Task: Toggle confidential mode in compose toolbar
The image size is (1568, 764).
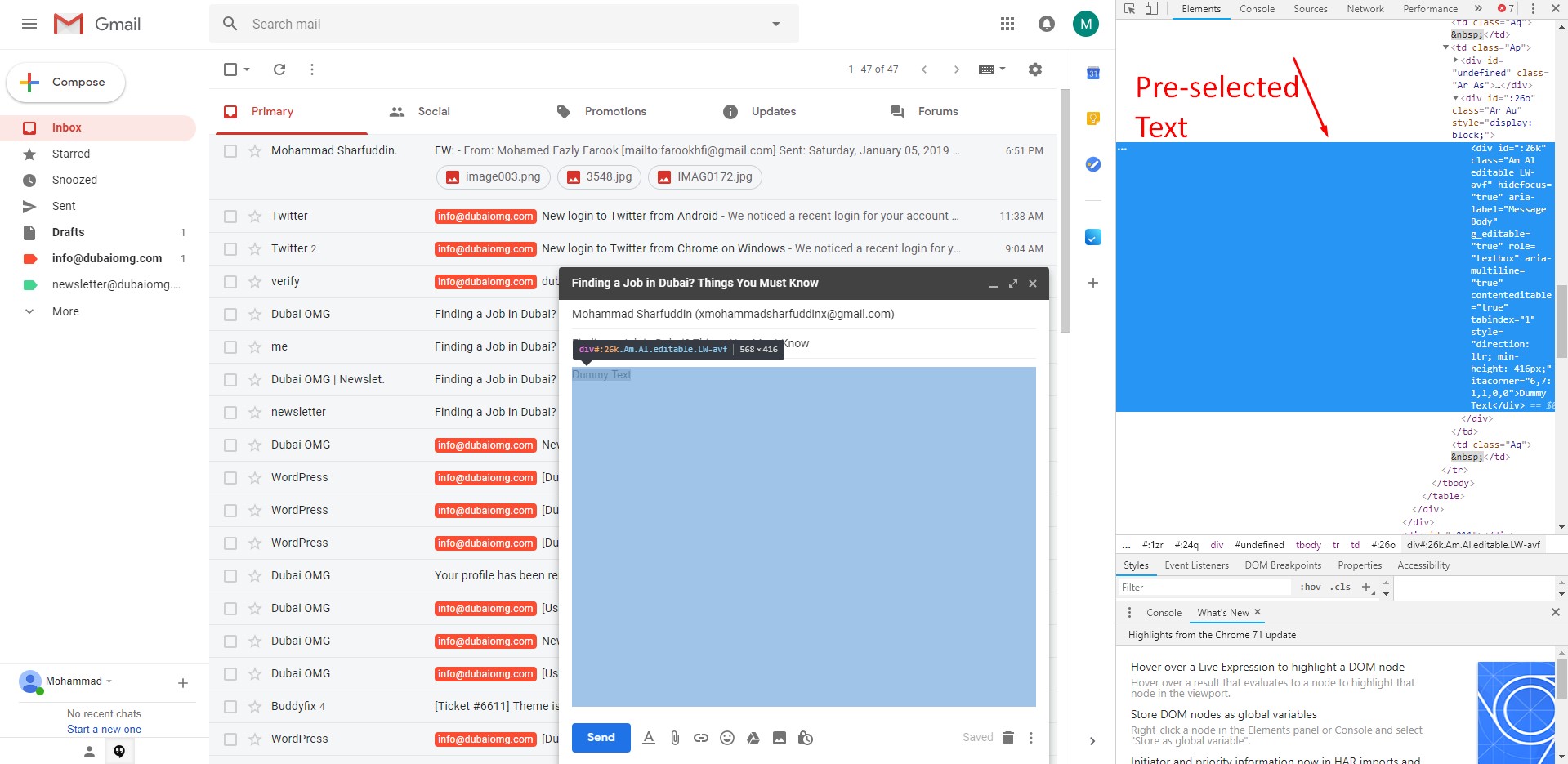Action: [x=806, y=738]
